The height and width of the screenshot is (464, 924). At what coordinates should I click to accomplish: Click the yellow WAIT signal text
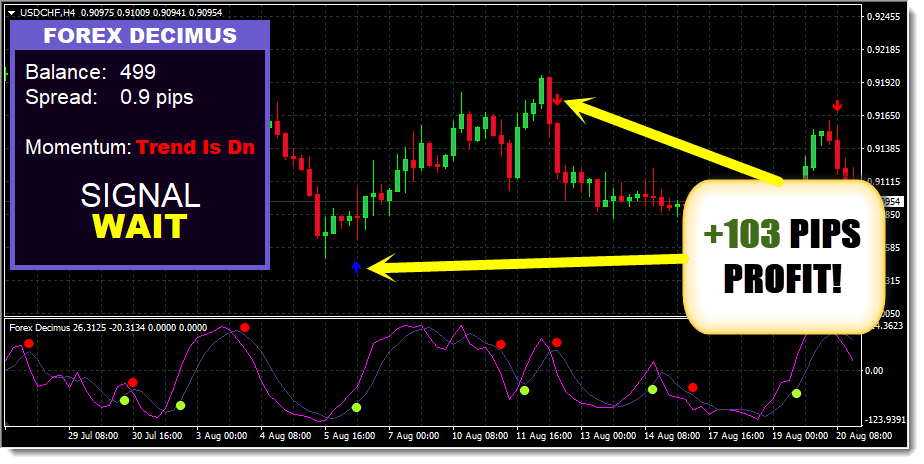pos(140,227)
